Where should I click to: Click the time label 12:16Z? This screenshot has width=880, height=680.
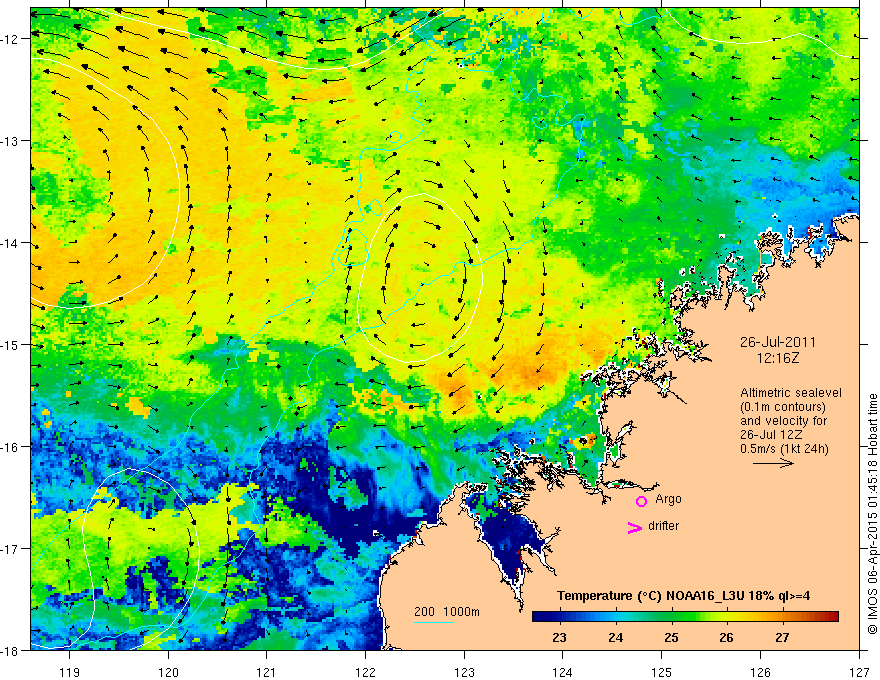pyautogui.click(x=778, y=358)
